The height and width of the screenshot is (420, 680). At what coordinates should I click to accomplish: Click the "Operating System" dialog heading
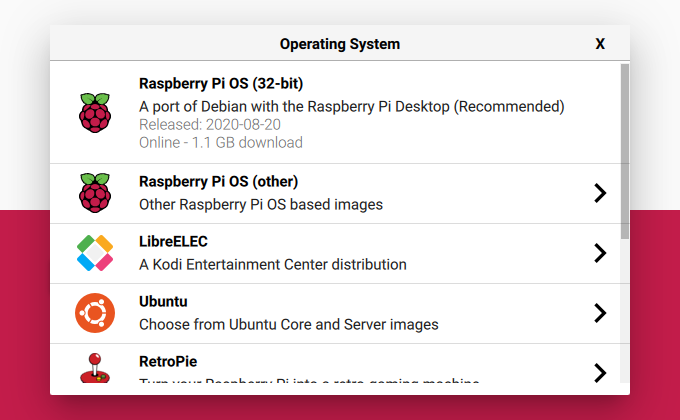(340, 44)
